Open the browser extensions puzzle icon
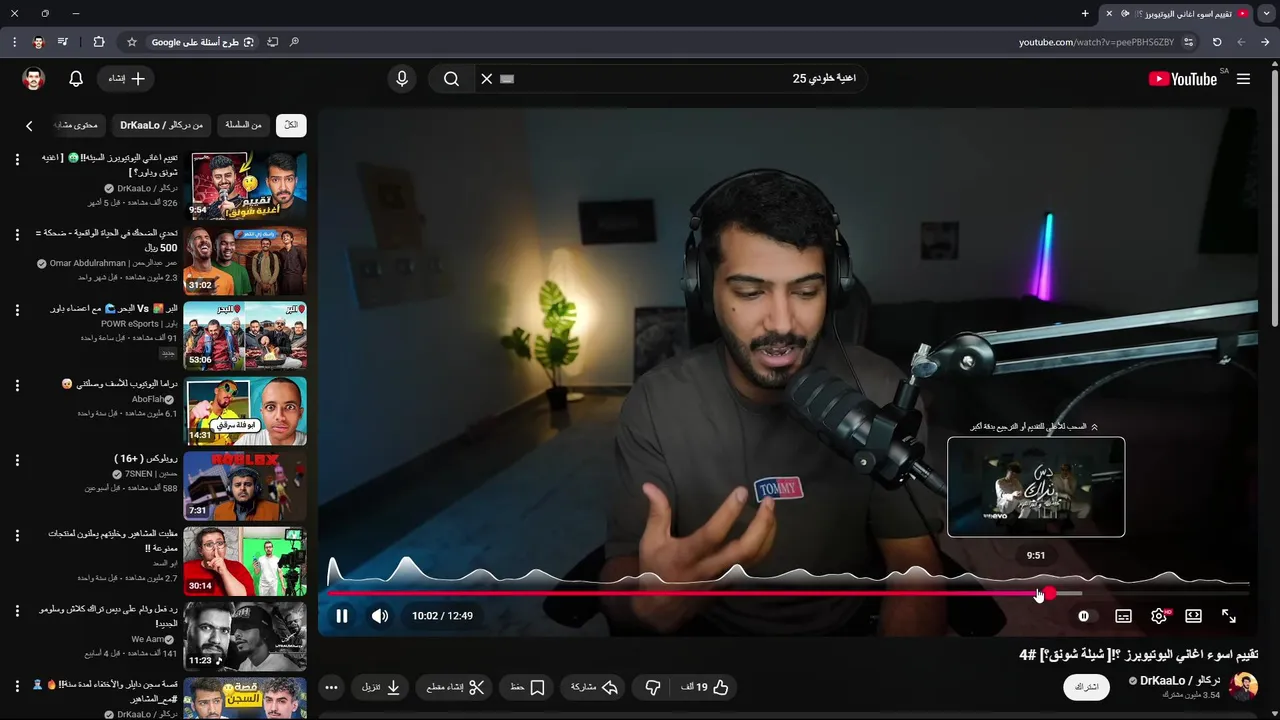Viewport: 1280px width, 720px height. click(x=98, y=42)
